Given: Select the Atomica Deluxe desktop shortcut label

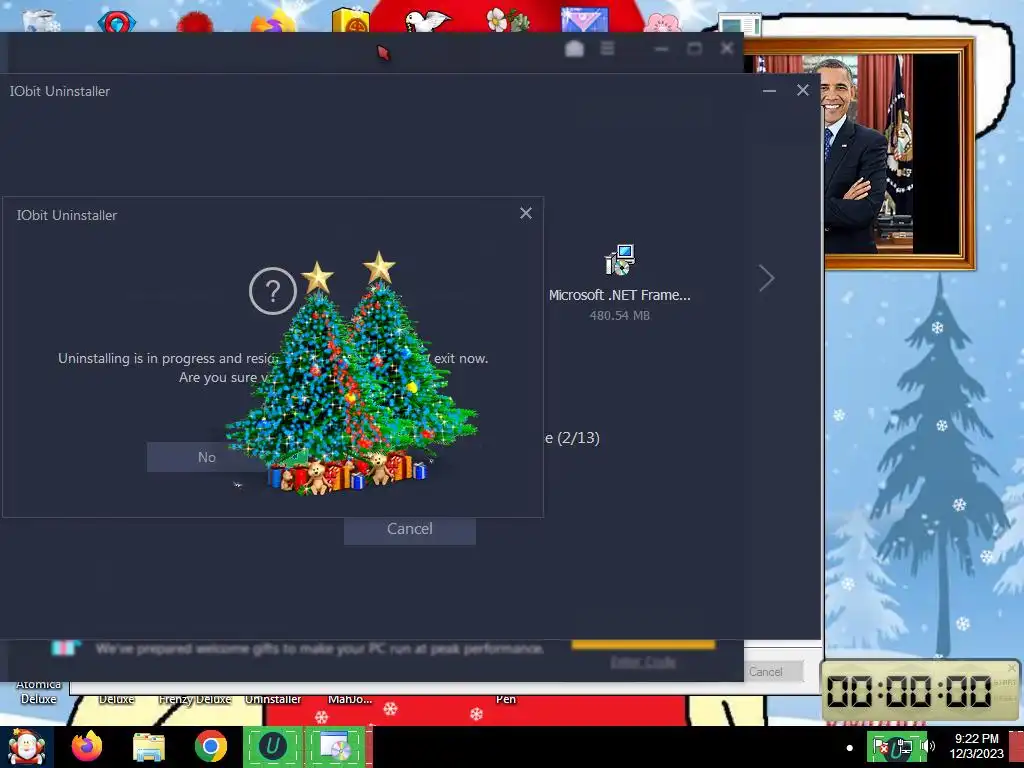Looking at the screenshot, I should tap(39, 692).
